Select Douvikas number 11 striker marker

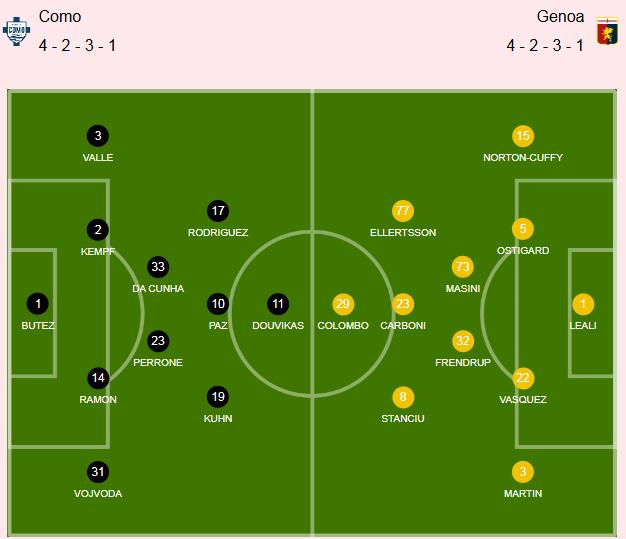(x=278, y=304)
